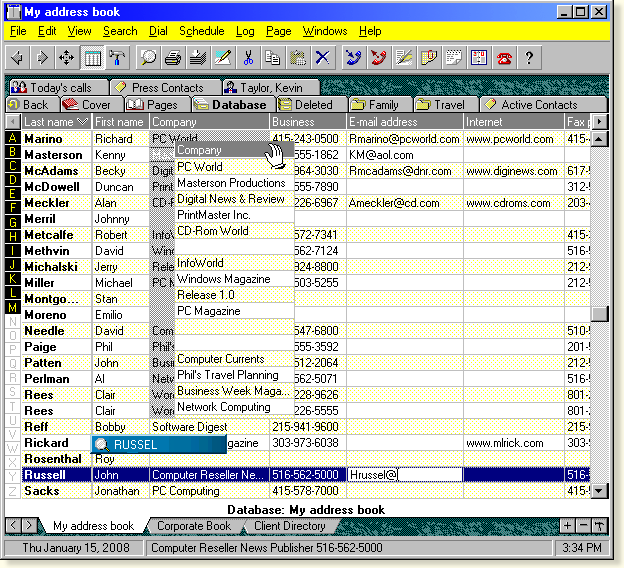Click the import stack arrow icon
This screenshot has height=568, width=624.
click(198, 58)
